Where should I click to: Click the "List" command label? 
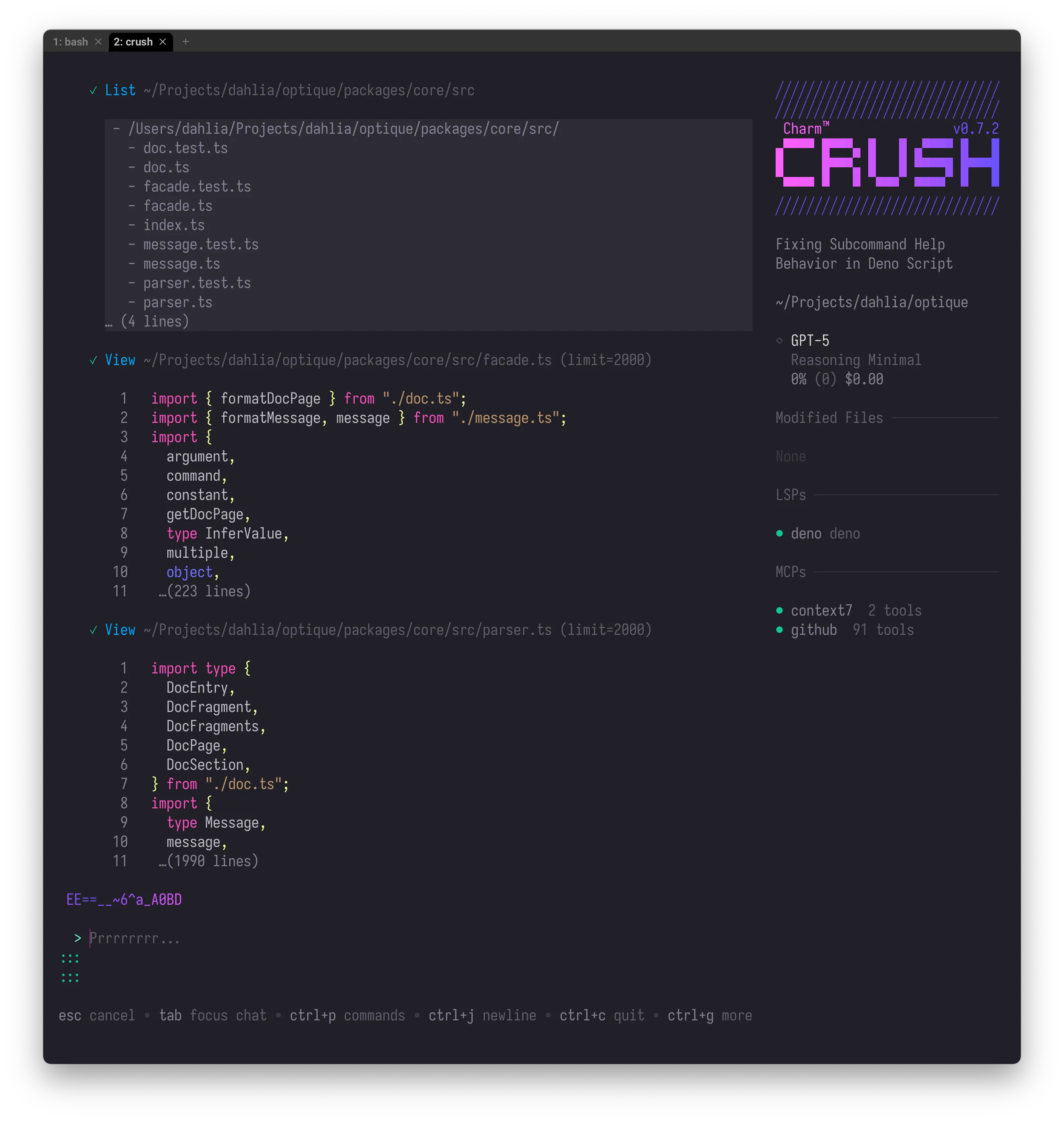click(x=120, y=91)
